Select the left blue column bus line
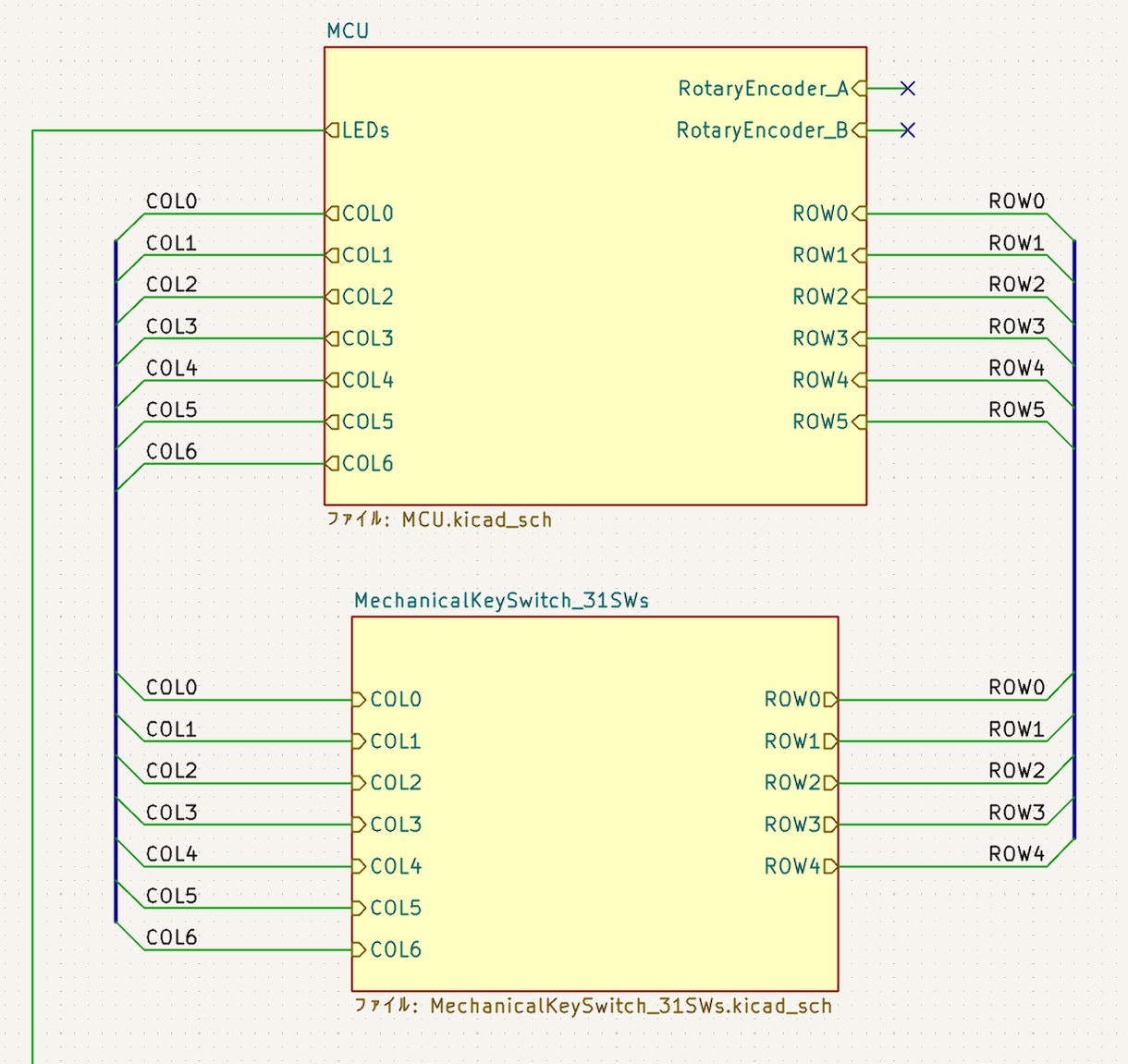The width and height of the screenshot is (1128, 1064). point(116,581)
